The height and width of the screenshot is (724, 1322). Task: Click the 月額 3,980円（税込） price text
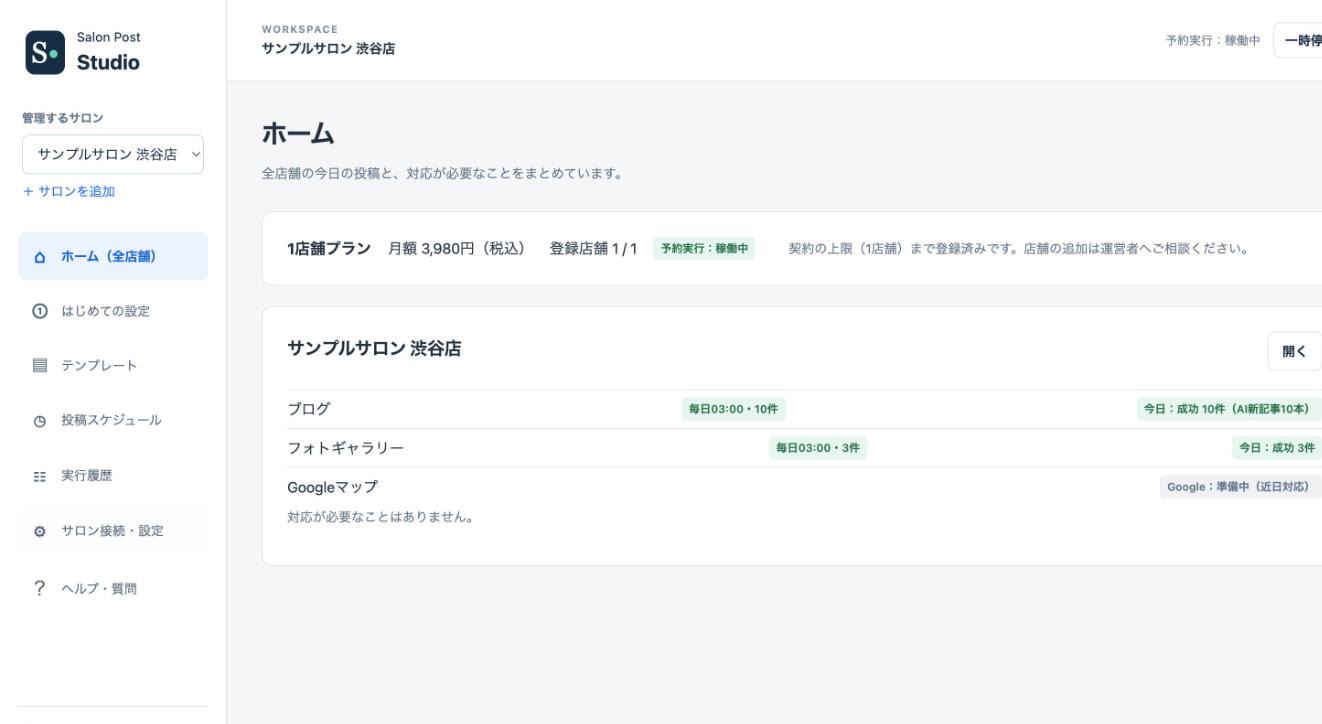click(456, 248)
